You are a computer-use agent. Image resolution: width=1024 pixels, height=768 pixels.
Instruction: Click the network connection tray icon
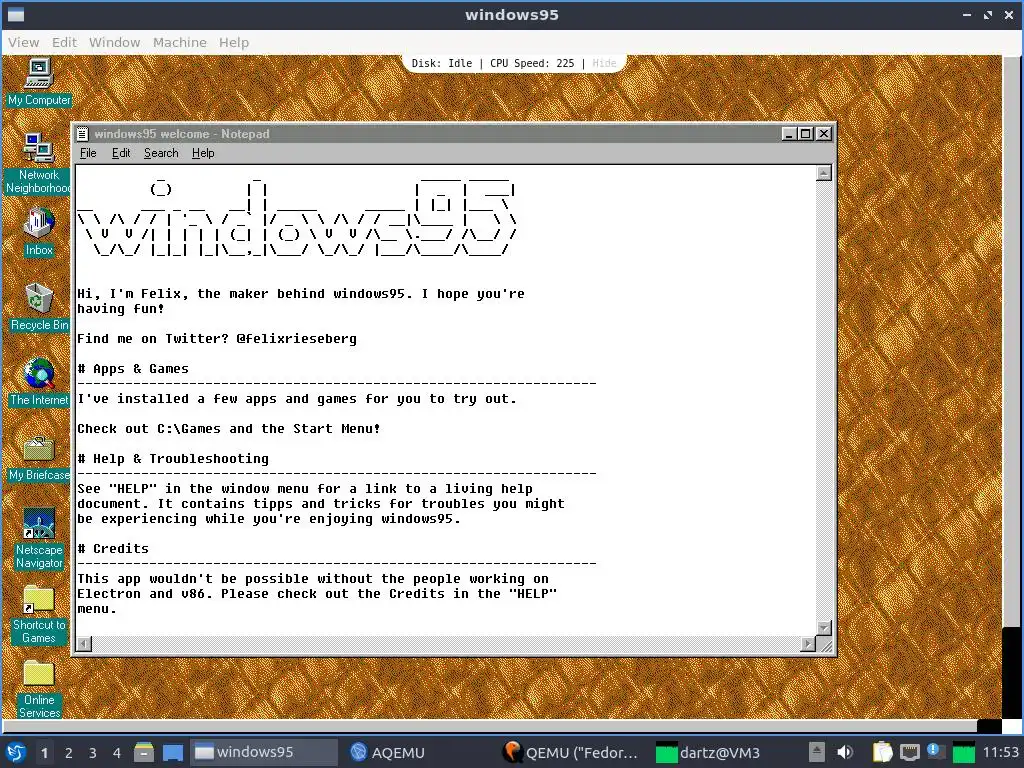tap(909, 752)
